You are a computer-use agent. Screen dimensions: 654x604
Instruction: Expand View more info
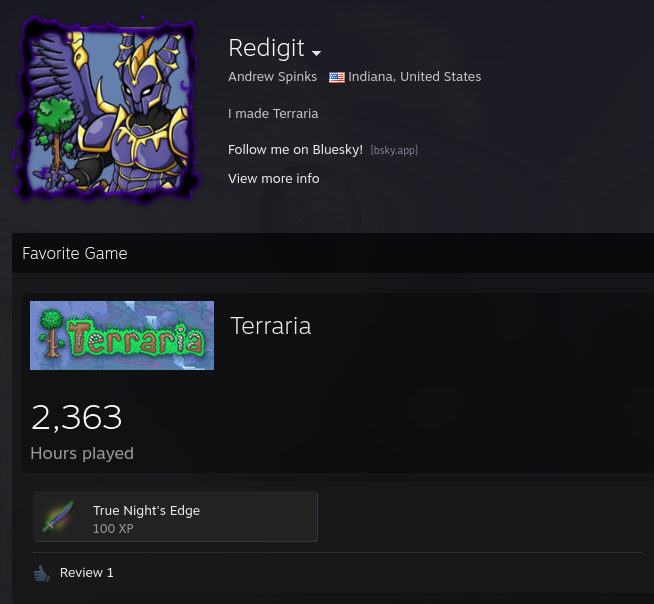(274, 179)
